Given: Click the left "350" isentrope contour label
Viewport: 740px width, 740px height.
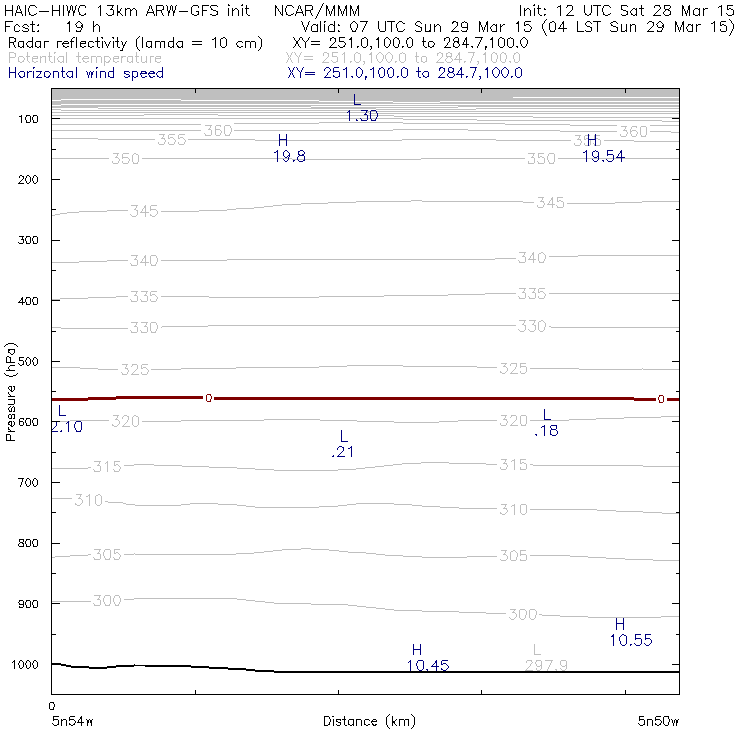Looking at the screenshot, I should coord(126,159).
